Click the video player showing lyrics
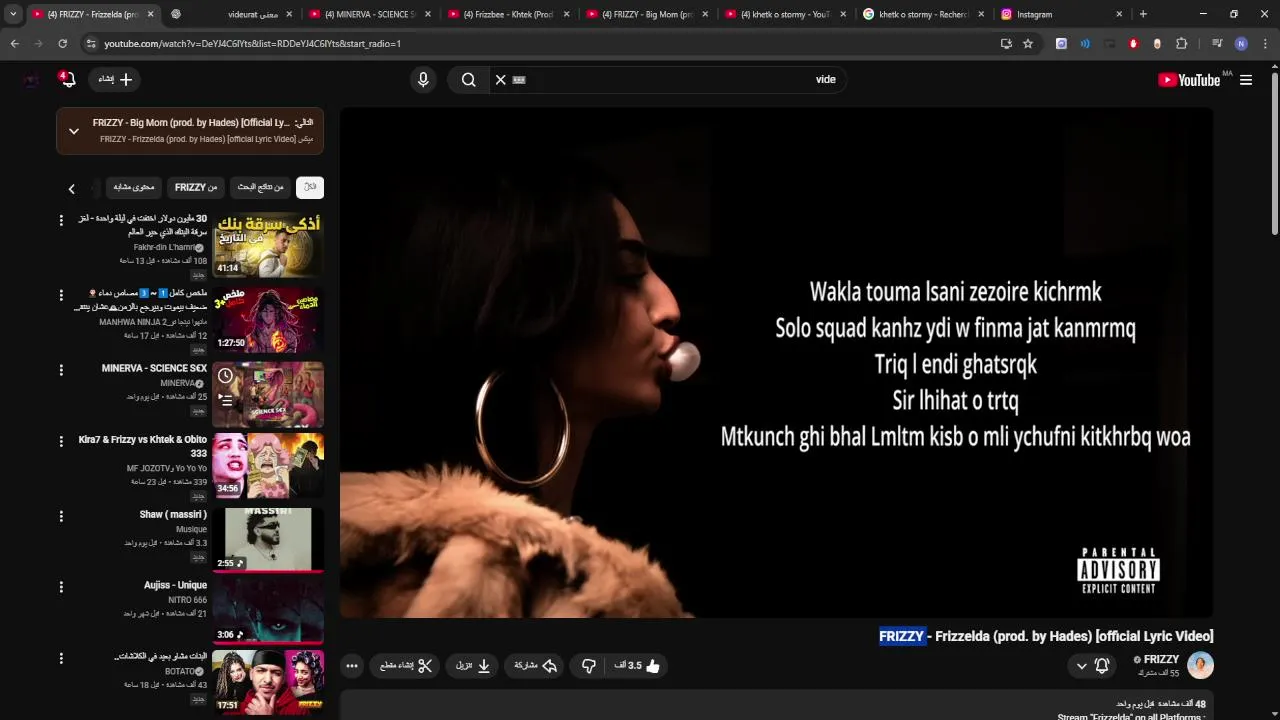The image size is (1280, 720). pyautogui.click(x=776, y=362)
